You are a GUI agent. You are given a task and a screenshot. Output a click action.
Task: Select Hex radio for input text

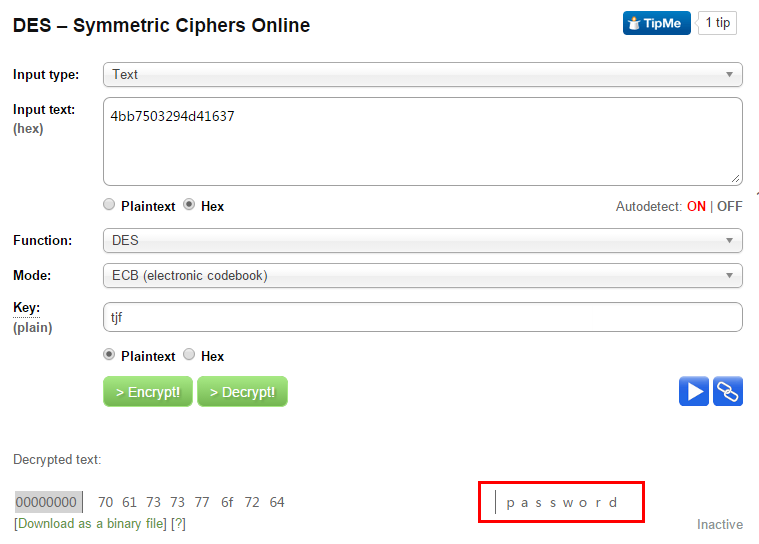coord(189,205)
